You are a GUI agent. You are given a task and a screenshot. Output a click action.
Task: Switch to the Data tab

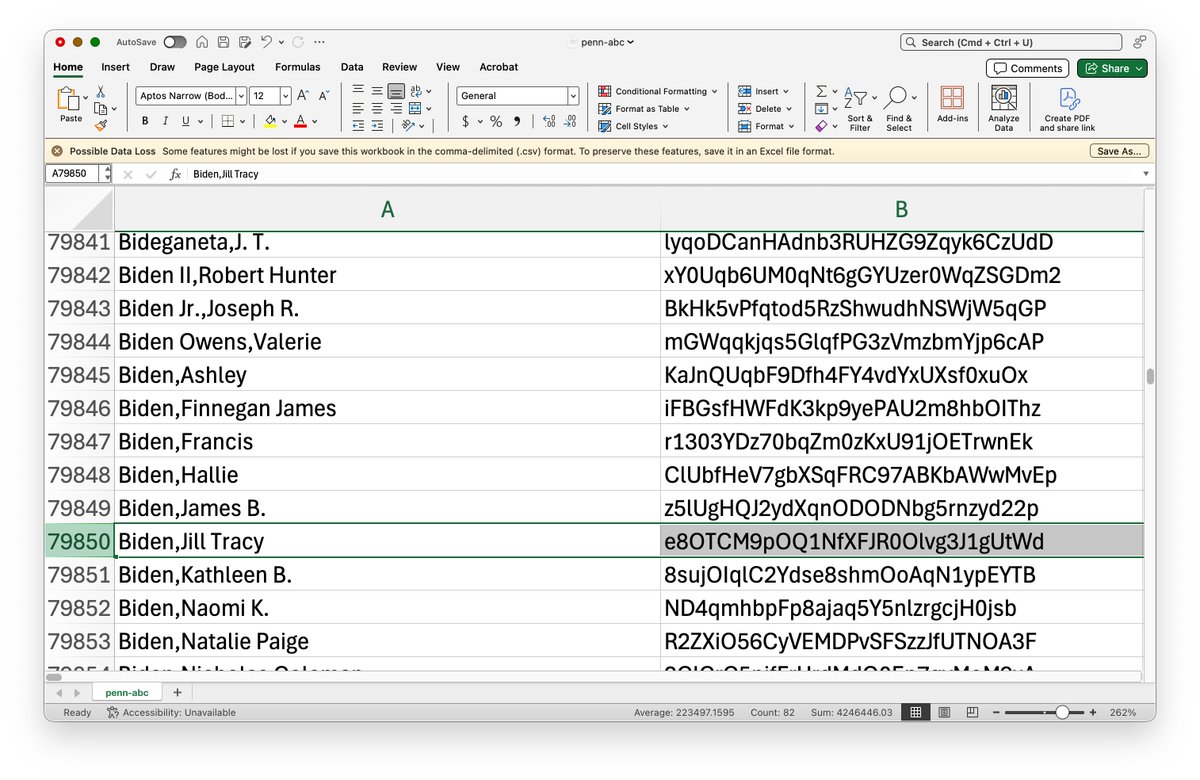[352, 67]
